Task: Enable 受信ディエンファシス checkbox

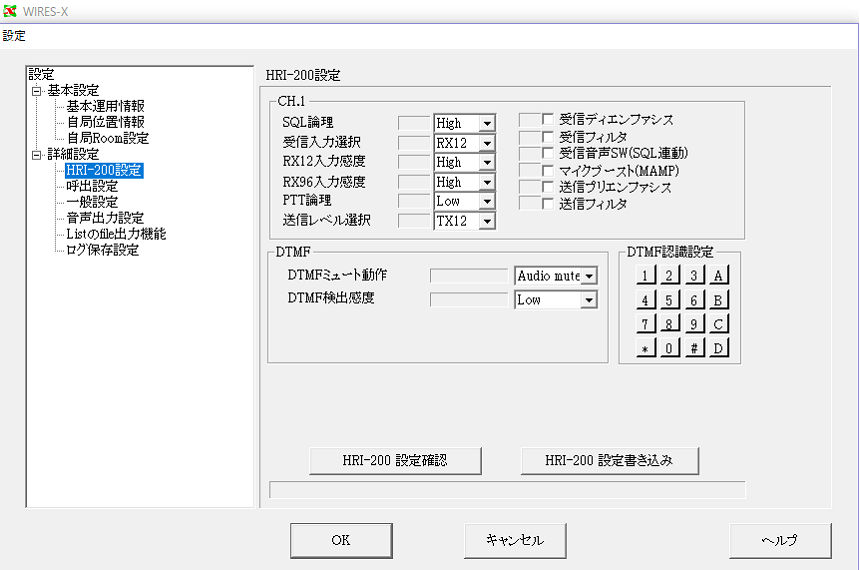Action: 547,119
